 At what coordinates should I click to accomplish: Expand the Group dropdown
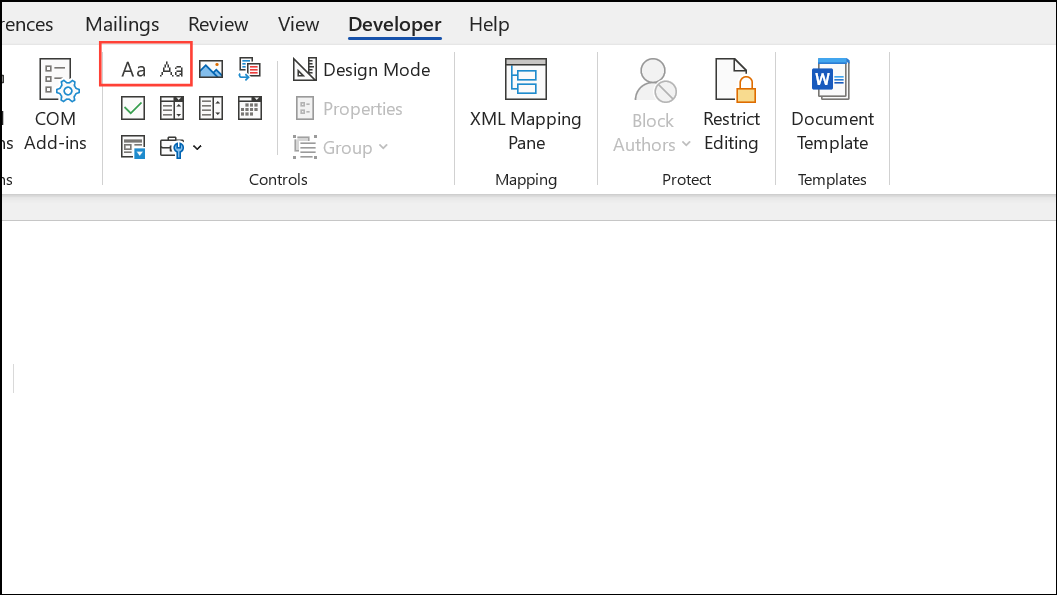383,147
